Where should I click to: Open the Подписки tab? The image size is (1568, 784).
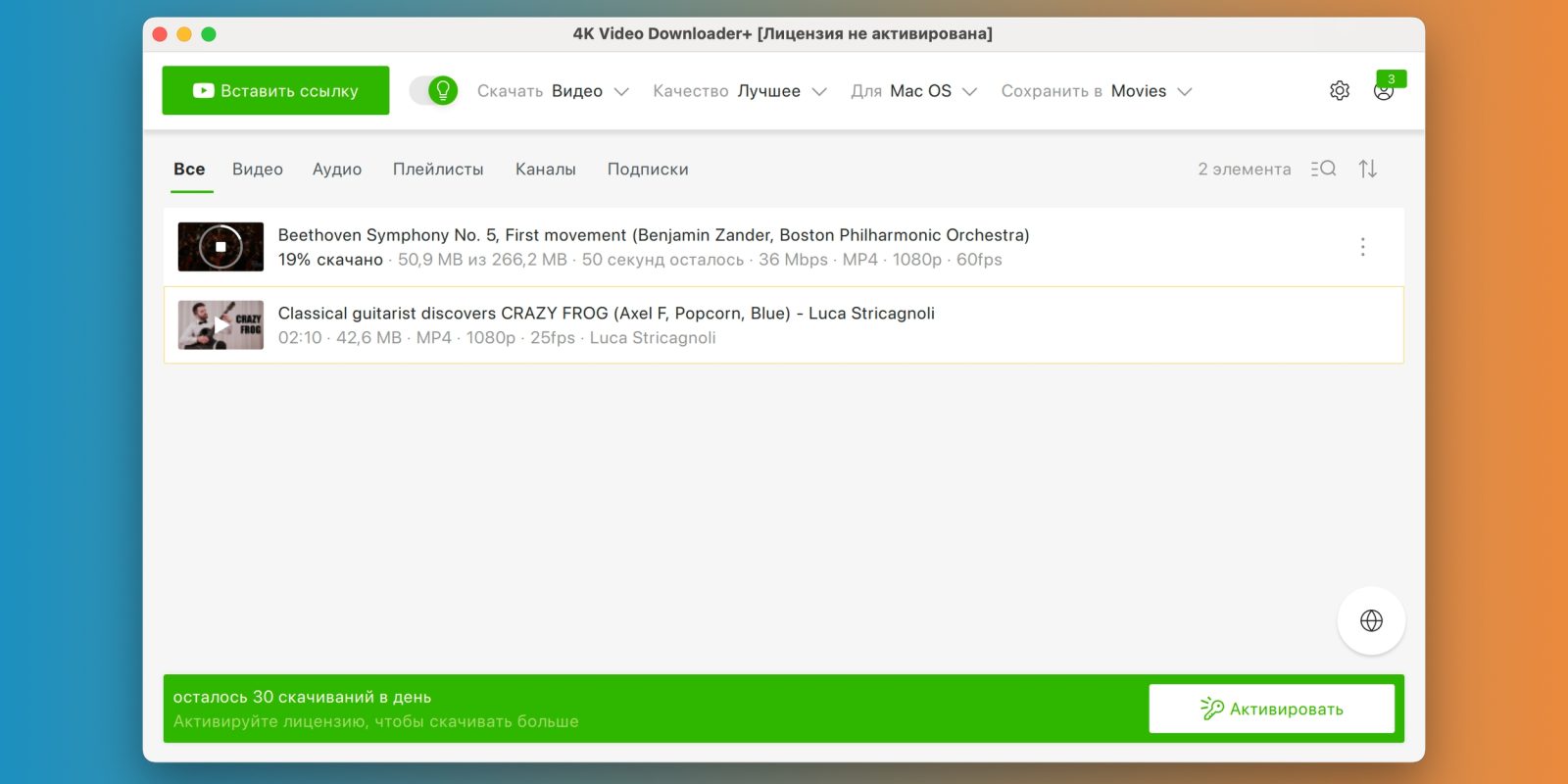click(648, 169)
